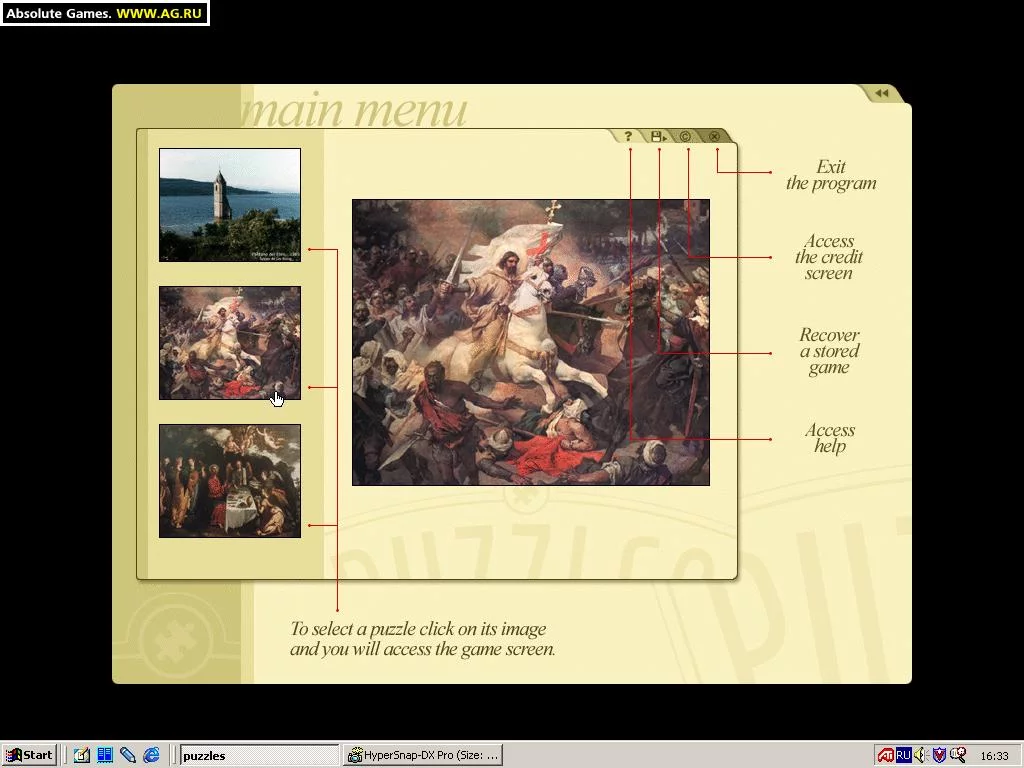The image size is (1024, 768).
Task: Open help with the question mark tab
Action: click(x=628, y=136)
